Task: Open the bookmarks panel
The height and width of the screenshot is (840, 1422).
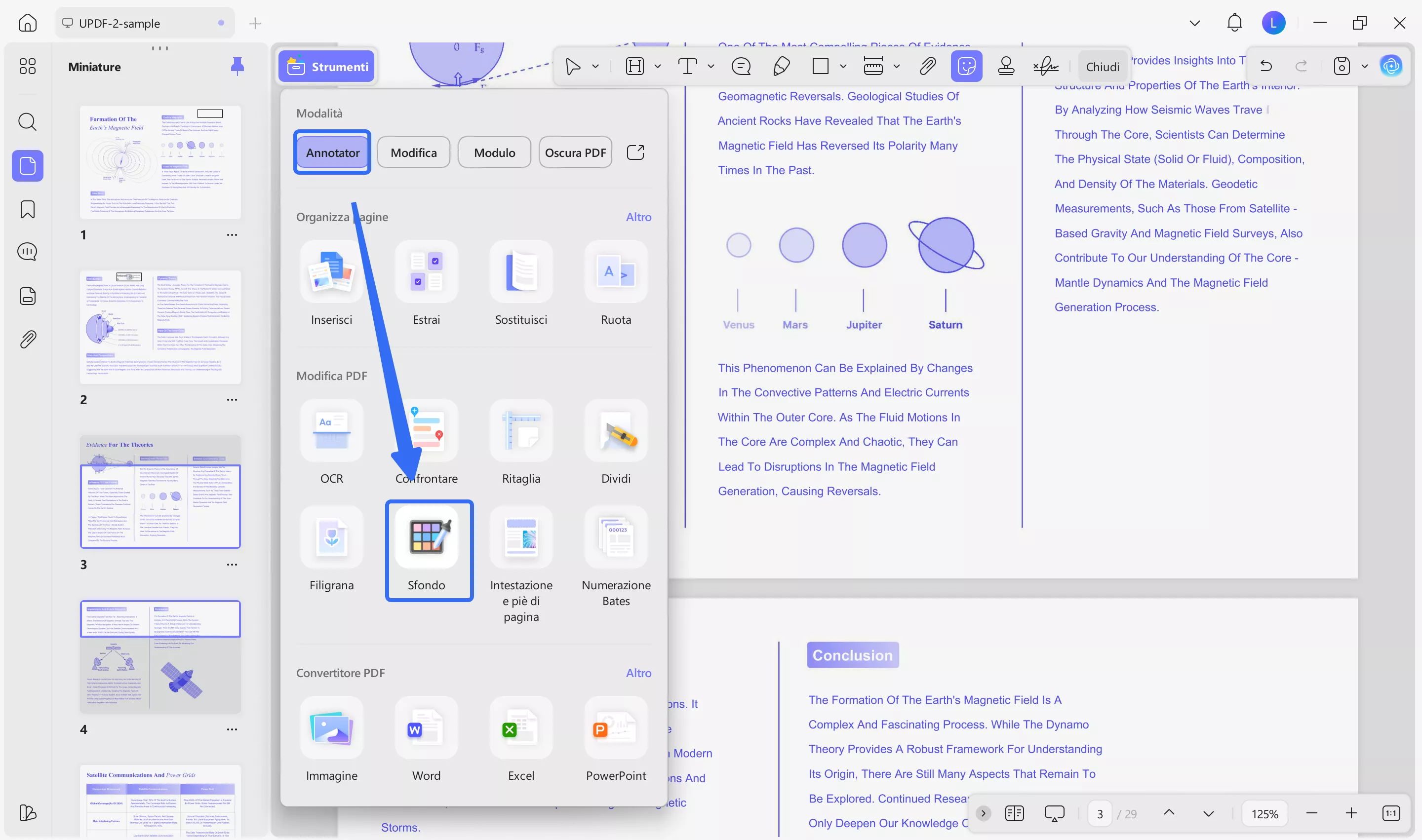Action: (x=27, y=209)
